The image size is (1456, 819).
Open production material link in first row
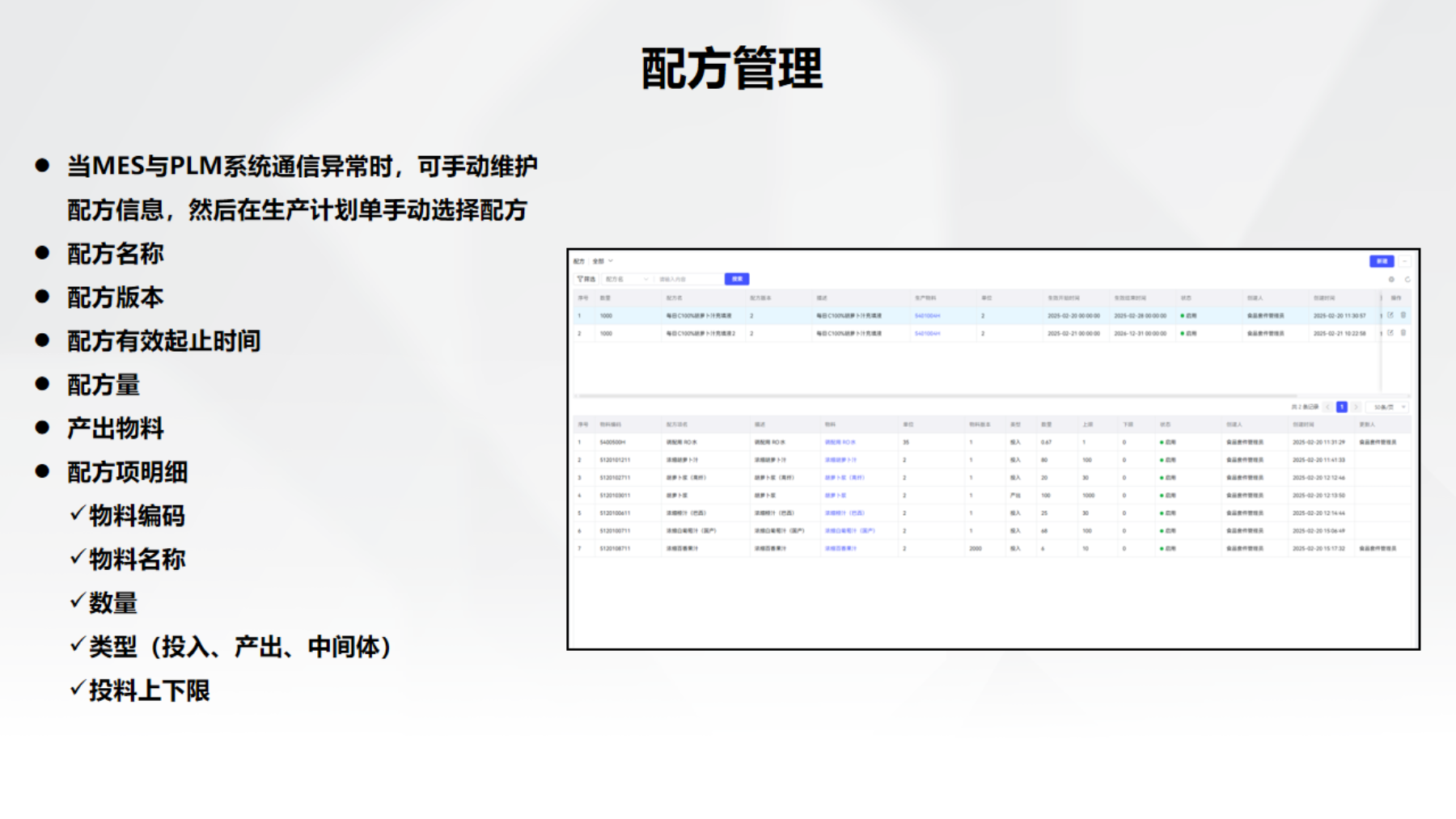[x=927, y=316]
